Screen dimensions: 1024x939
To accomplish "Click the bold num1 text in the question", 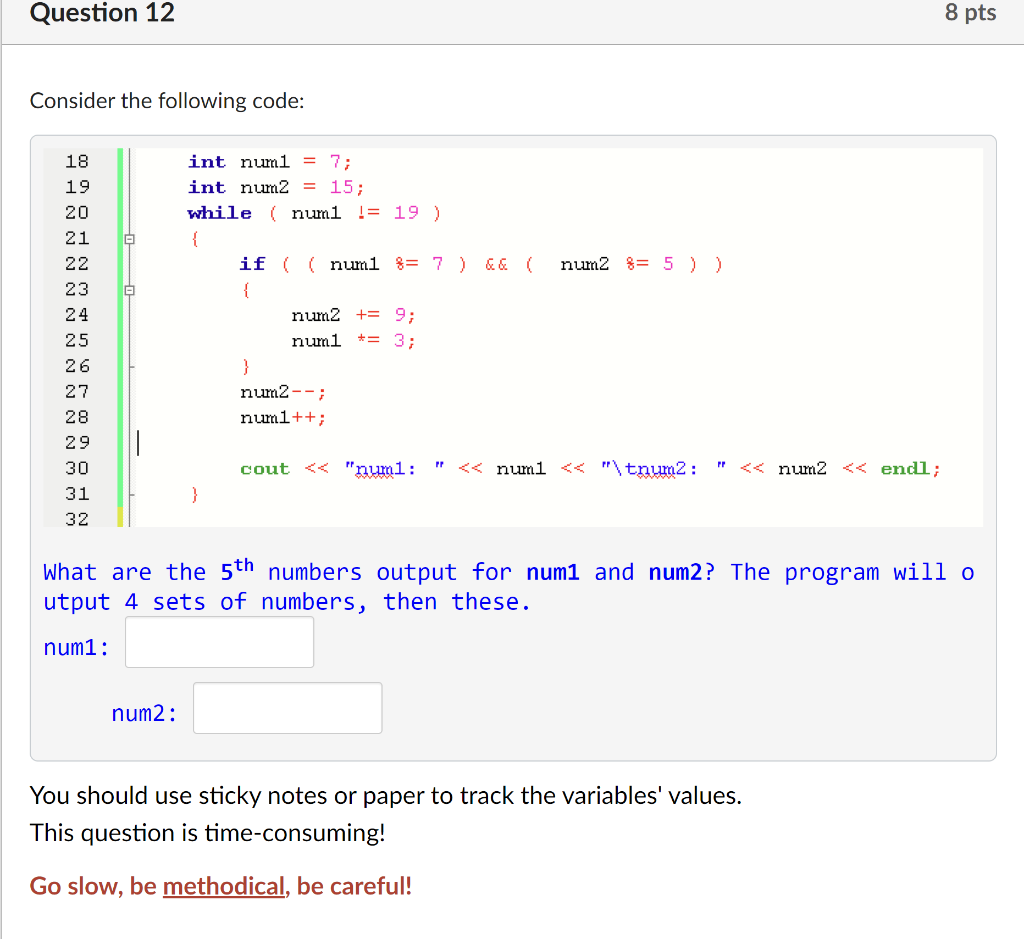I will [553, 572].
